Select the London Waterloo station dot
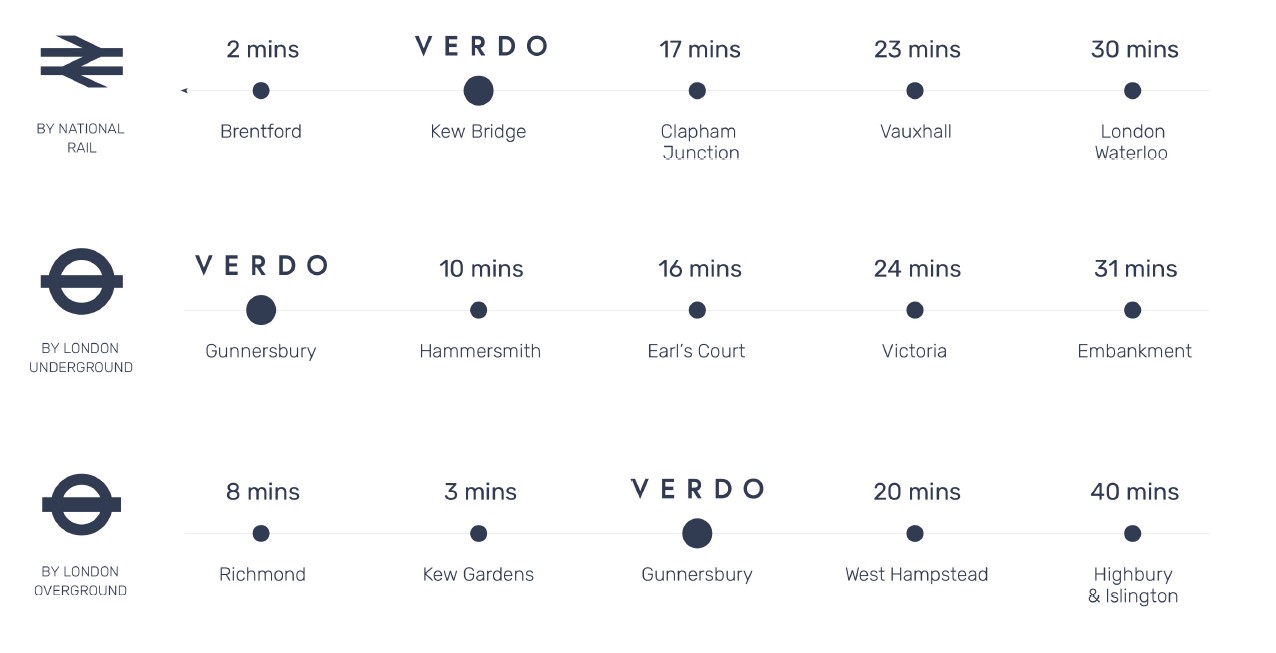Viewport: 1276px width, 653px height. click(1132, 91)
